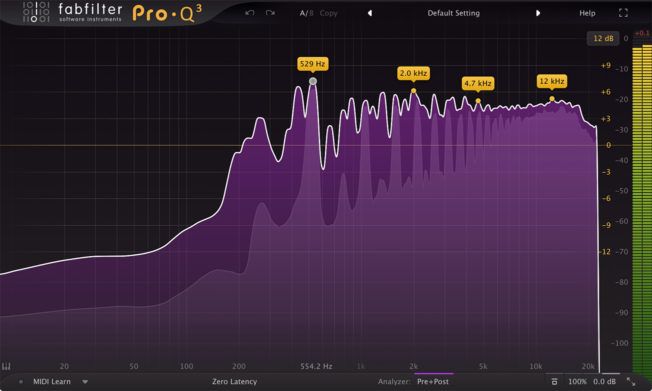The width and height of the screenshot is (652, 391).
Task: Select the 4.7 kHz EQ band dot
Action: tap(478, 101)
